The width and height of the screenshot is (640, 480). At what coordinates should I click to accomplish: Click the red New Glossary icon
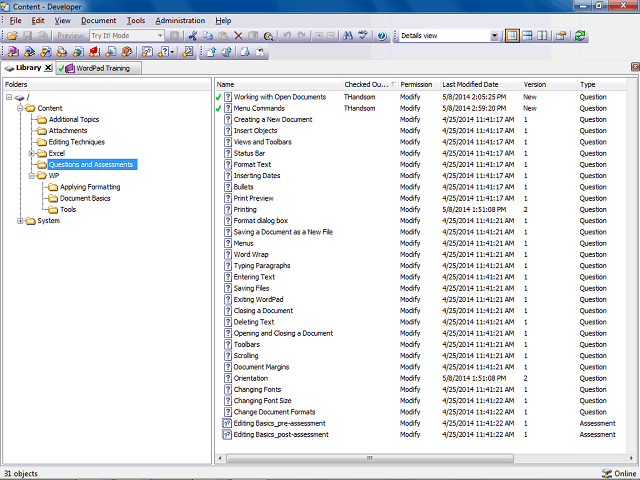(95, 52)
